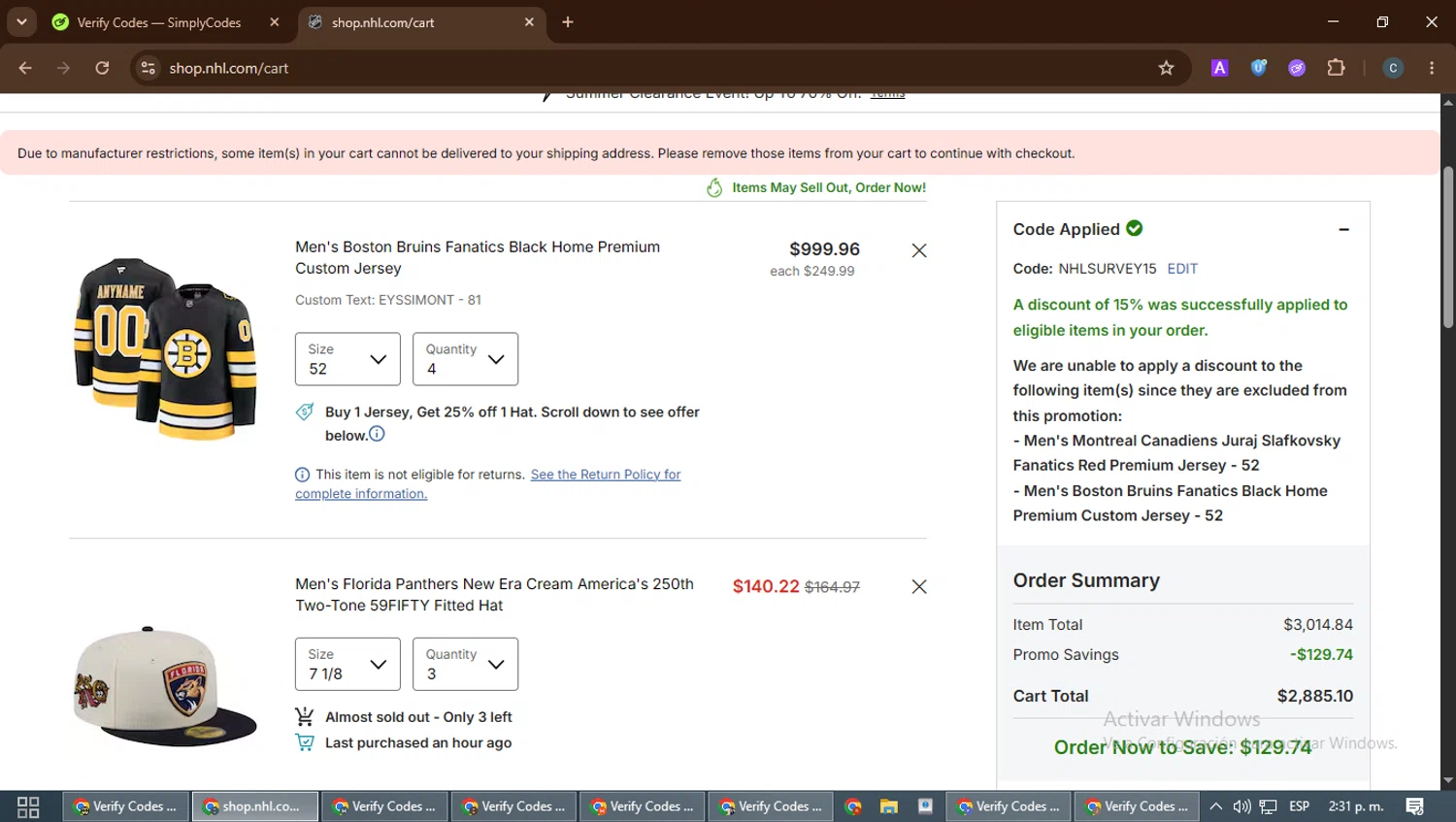Click the jersey price $999.96
Image resolution: width=1456 pixels, height=822 pixels.
coord(824,249)
